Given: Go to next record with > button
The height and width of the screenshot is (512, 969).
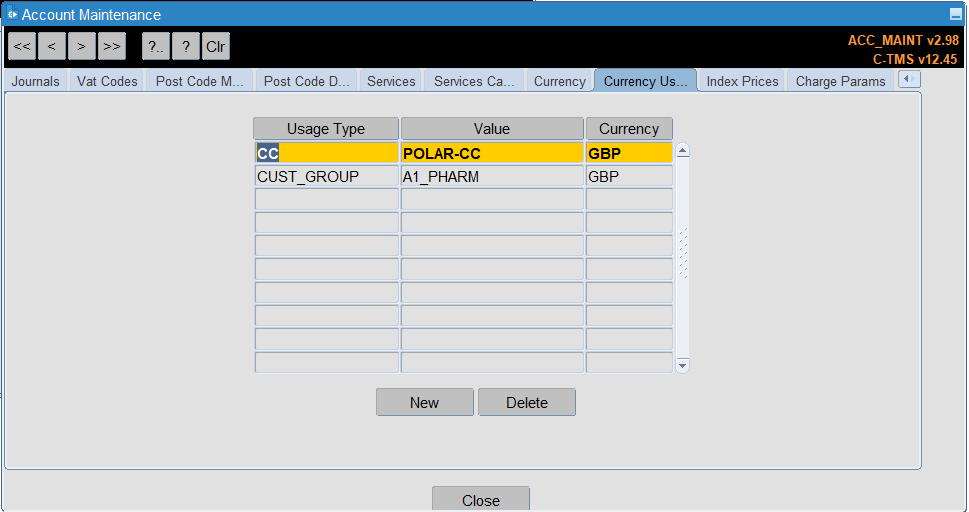Looking at the screenshot, I should pos(82,46).
